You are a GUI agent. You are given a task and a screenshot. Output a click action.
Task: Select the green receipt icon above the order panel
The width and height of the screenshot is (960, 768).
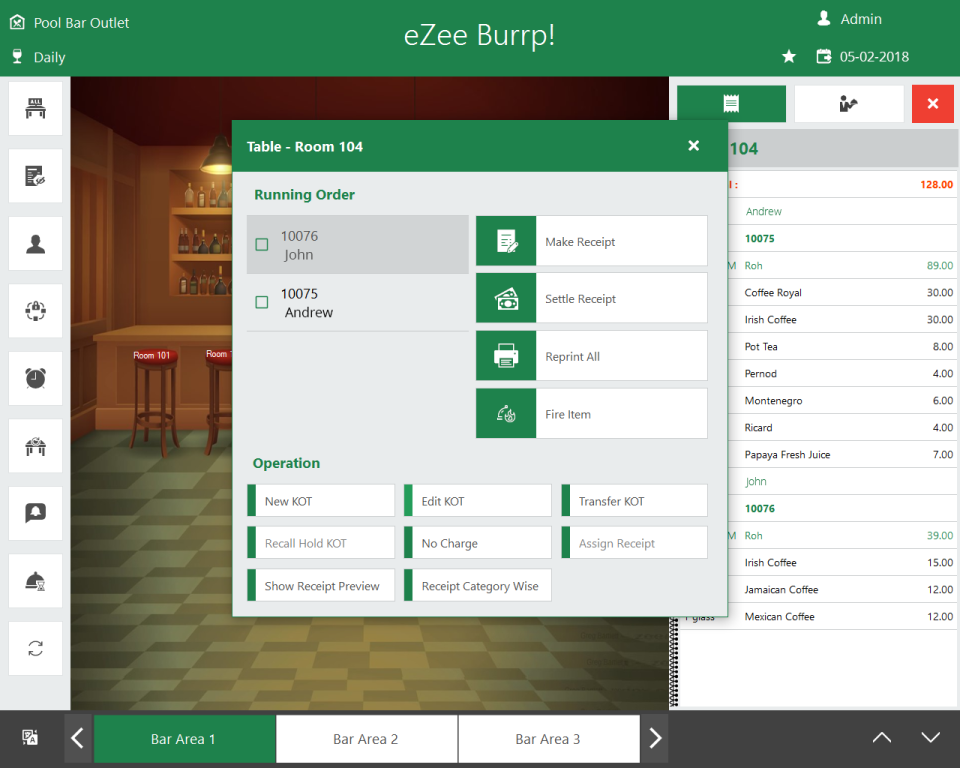pos(731,103)
